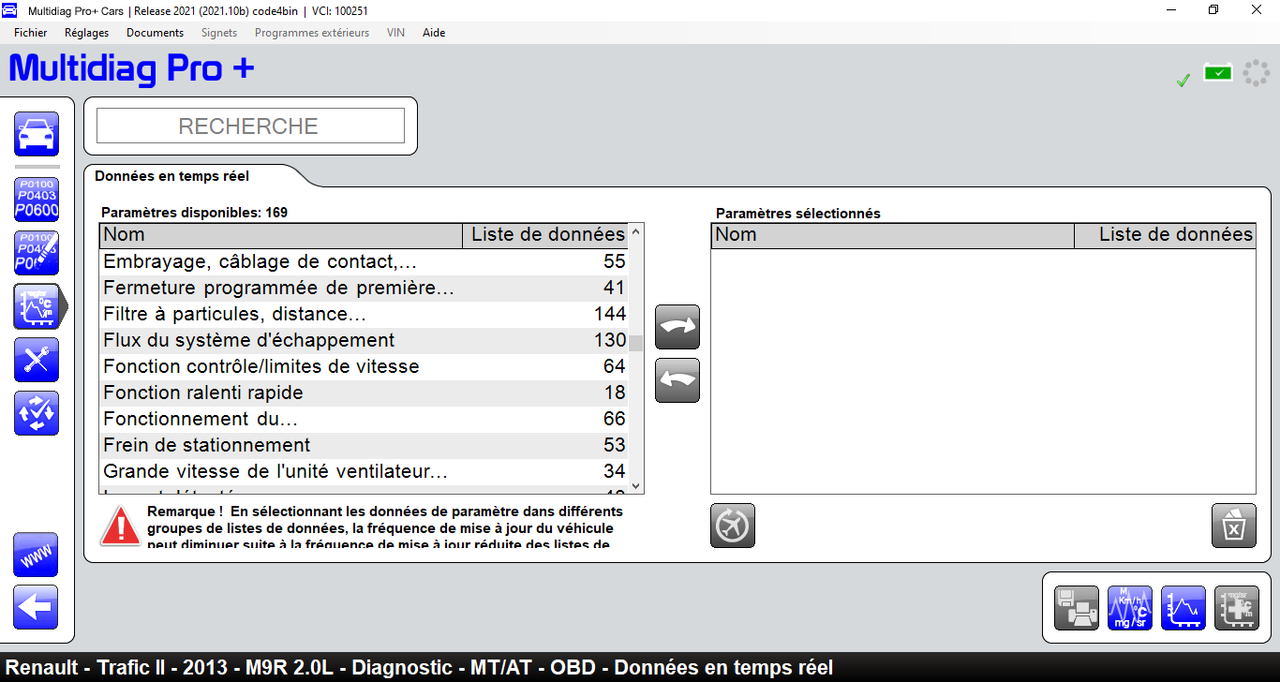The image size is (1280, 682).
Task: Open the Documents menu
Action: click(x=155, y=33)
